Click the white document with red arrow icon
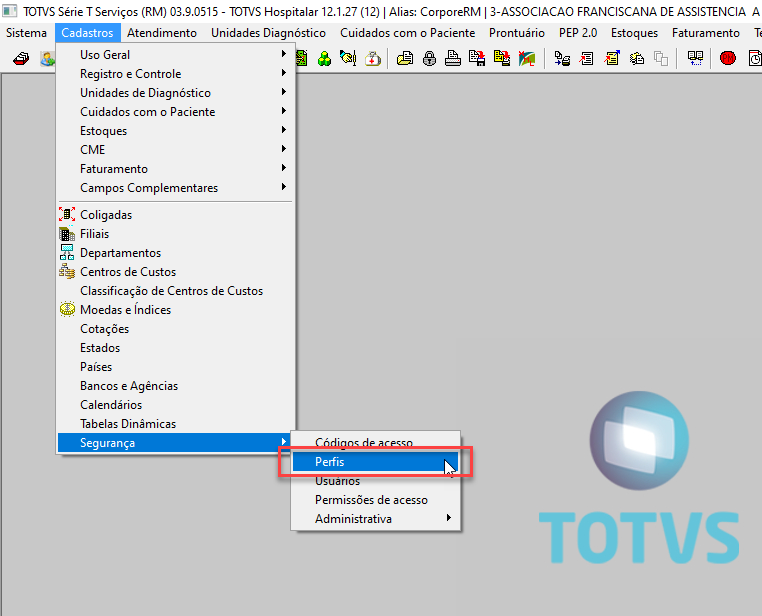 coord(587,59)
